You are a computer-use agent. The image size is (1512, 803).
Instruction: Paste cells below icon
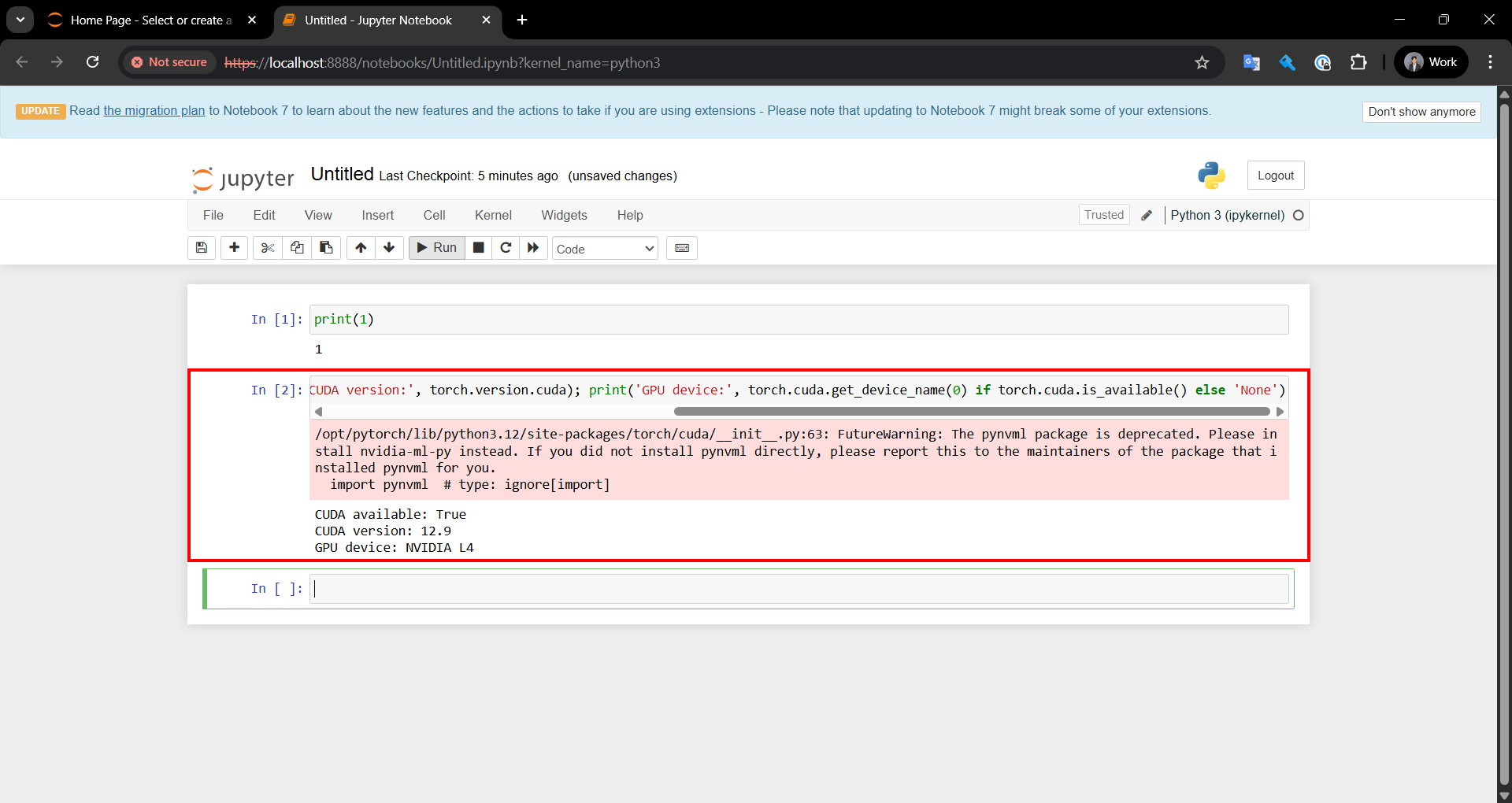pos(326,248)
